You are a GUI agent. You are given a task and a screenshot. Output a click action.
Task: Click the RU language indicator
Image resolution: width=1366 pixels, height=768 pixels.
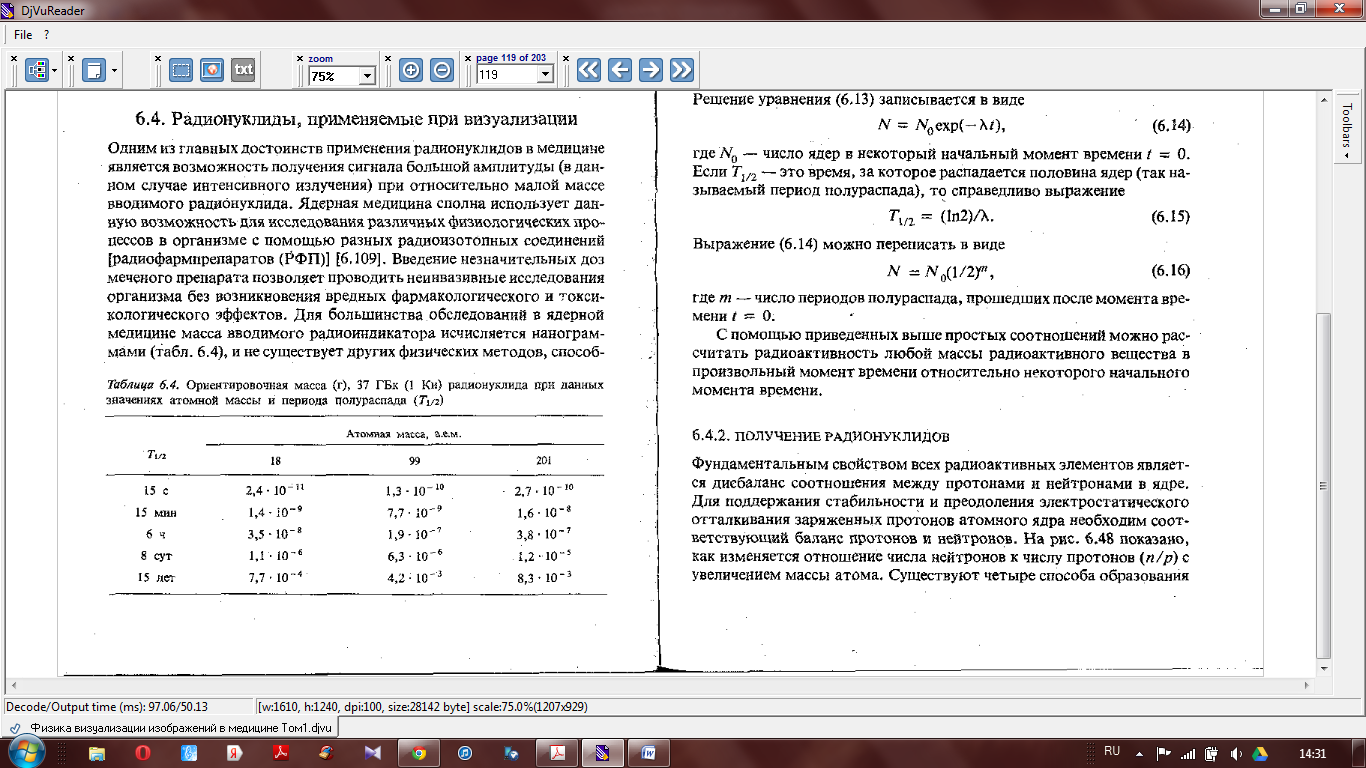(x=1111, y=751)
